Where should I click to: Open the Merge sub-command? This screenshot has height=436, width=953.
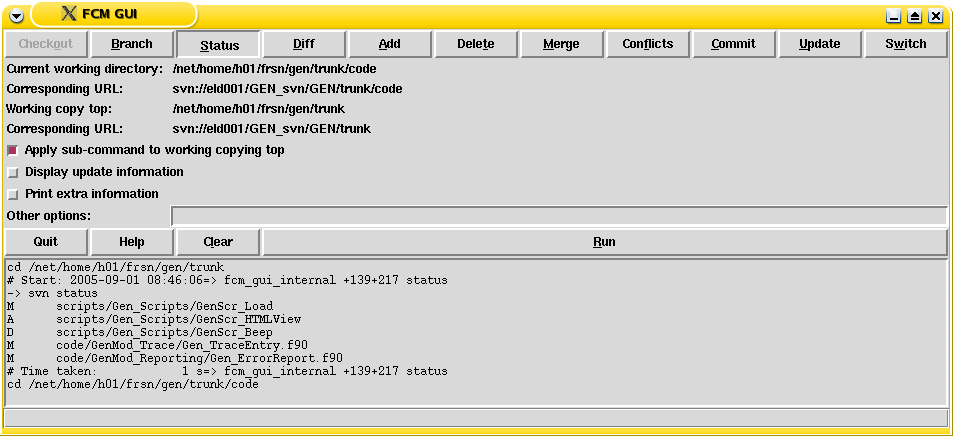pos(562,44)
